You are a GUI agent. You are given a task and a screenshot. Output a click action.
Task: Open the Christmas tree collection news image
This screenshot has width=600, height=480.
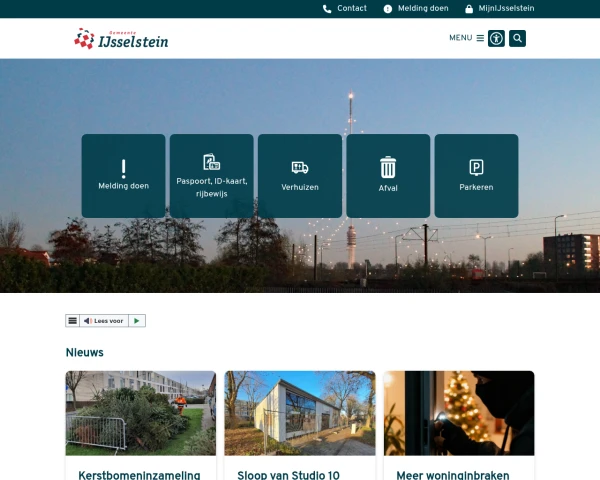coord(141,413)
